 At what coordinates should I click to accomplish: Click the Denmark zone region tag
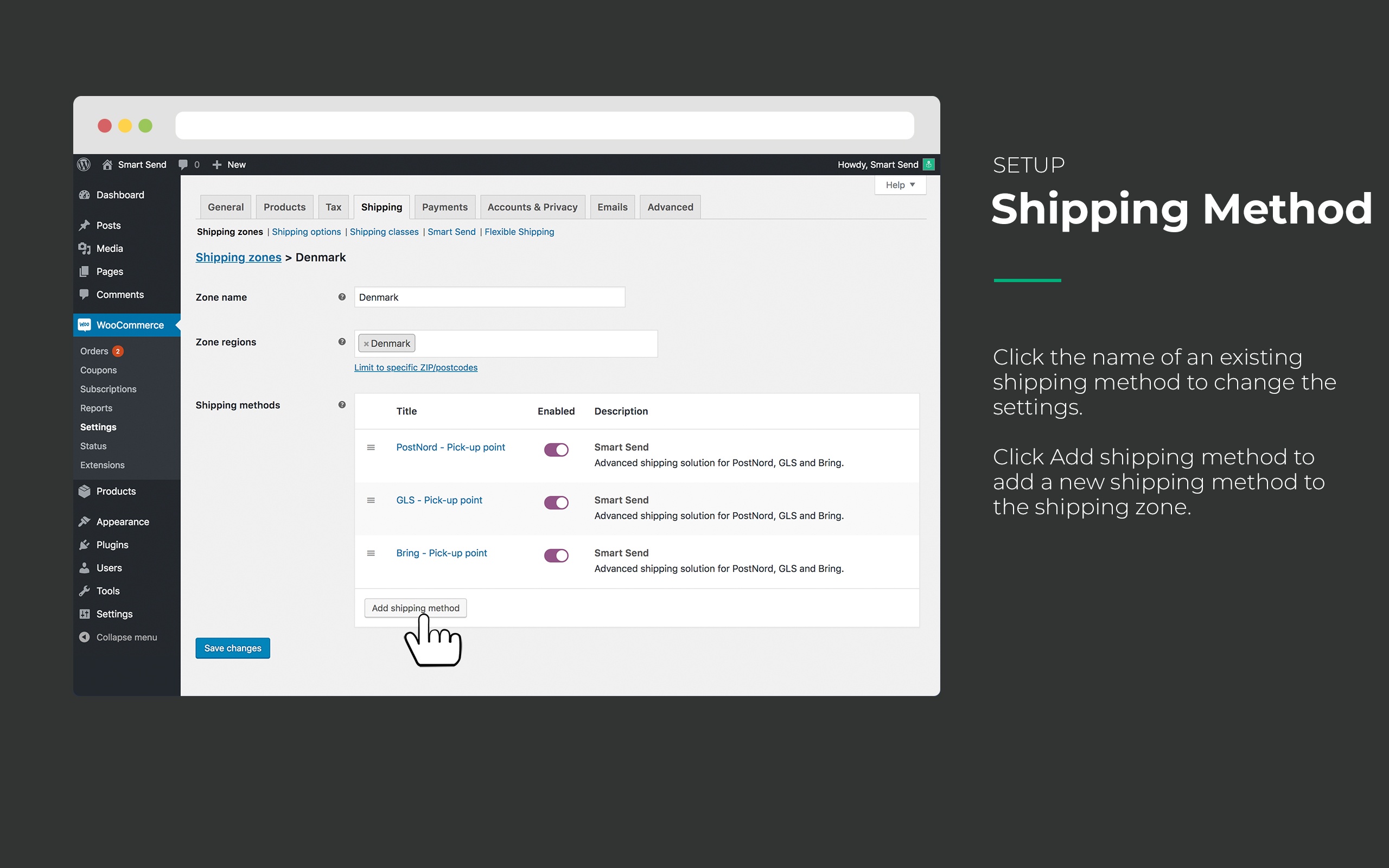(387, 343)
